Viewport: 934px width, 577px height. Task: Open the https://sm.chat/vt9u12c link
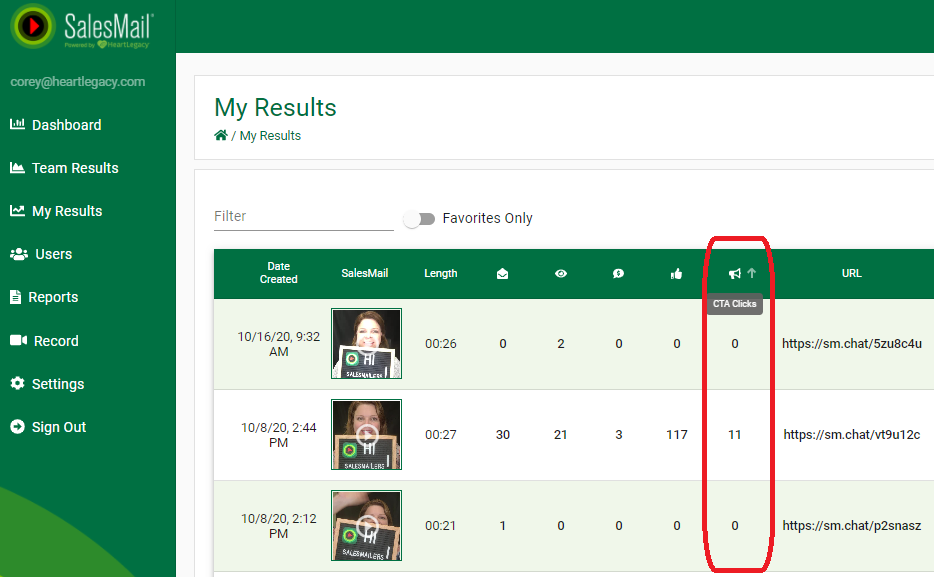click(852, 435)
